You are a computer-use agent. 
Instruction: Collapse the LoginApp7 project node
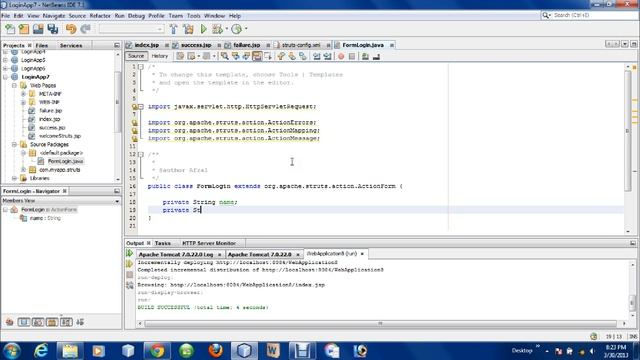click(6, 77)
